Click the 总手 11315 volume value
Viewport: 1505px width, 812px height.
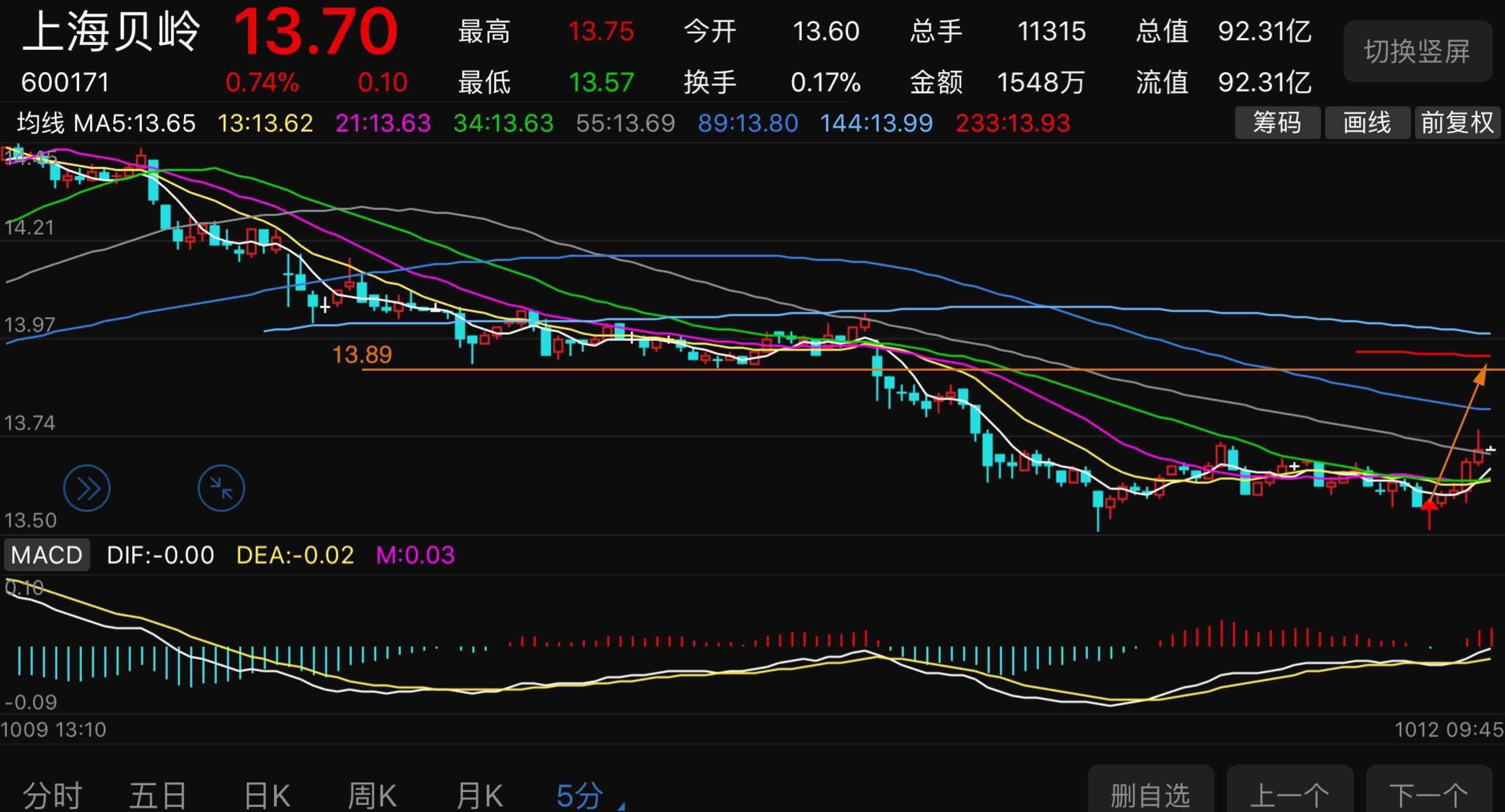[x=1051, y=31]
